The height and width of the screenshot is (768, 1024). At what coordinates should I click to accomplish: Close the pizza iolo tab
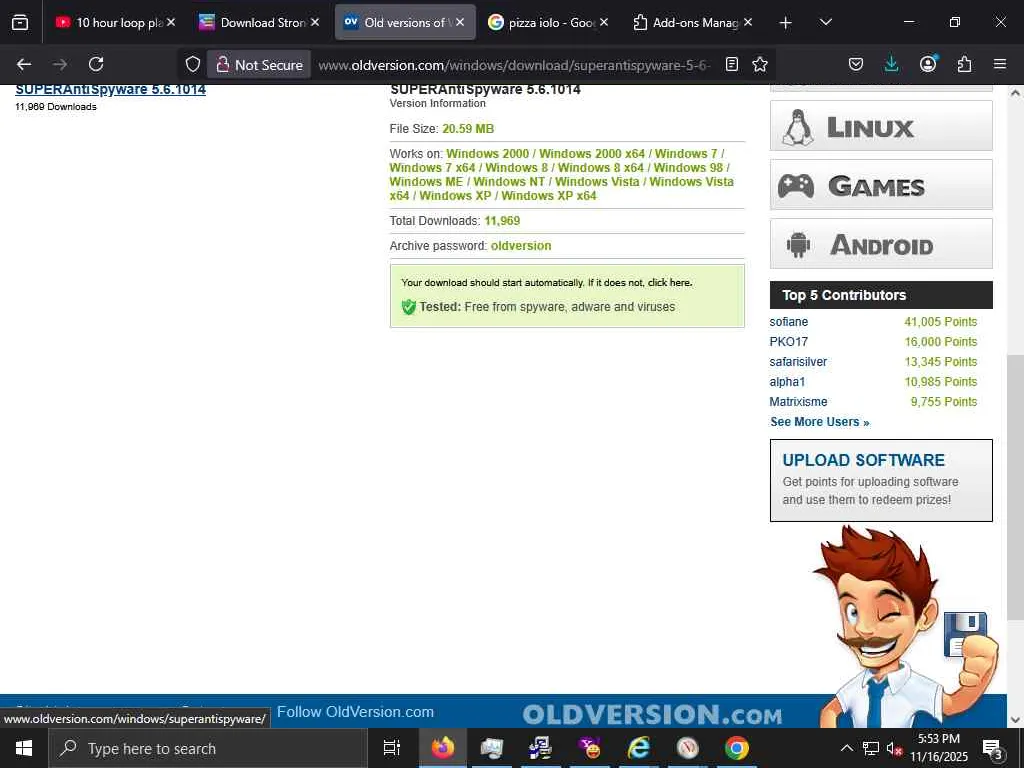[x=604, y=22]
